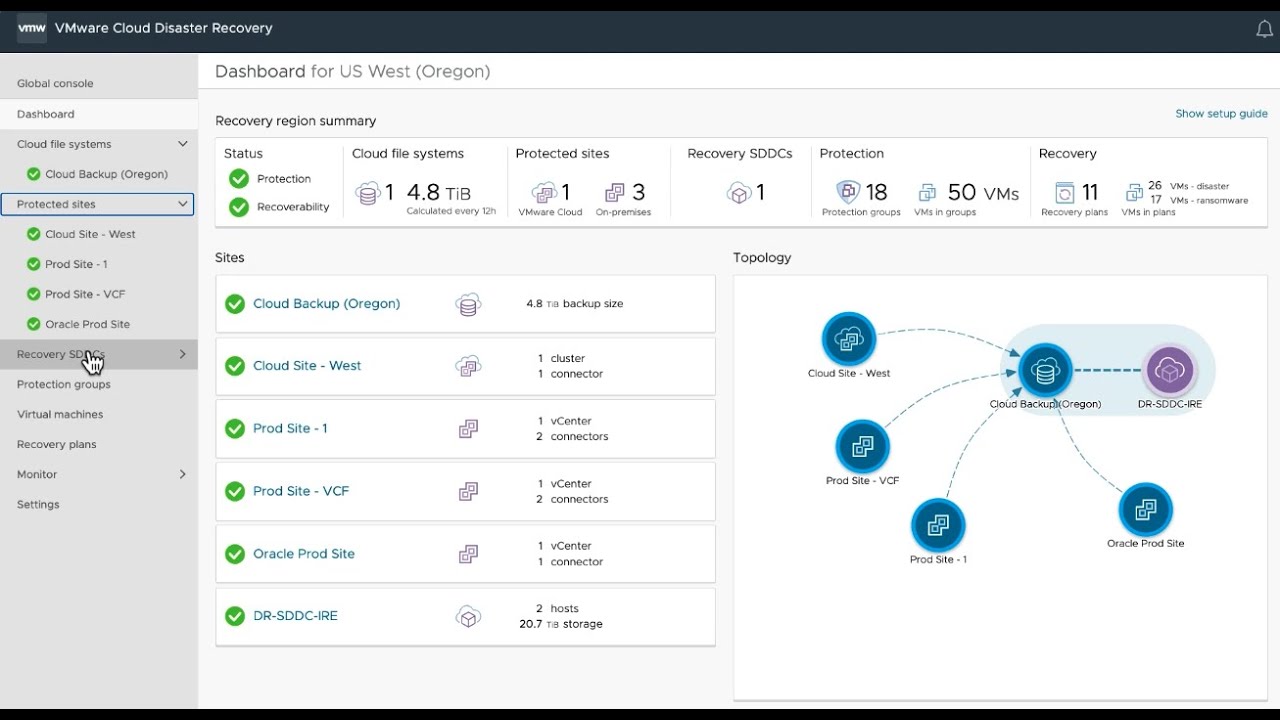Click the Recoverability status check icon

pyautogui.click(x=239, y=207)
